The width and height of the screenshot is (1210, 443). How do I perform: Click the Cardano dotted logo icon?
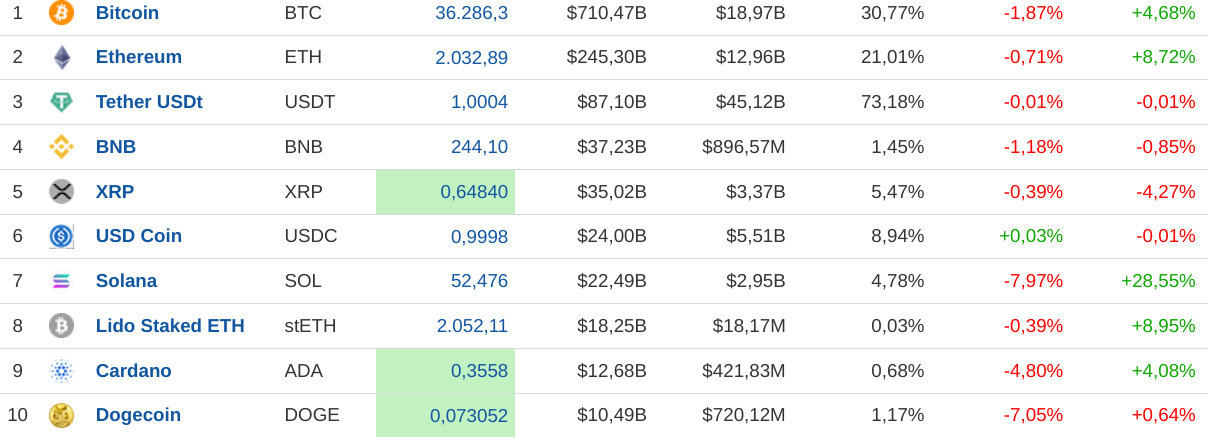[x=61, y=371]
